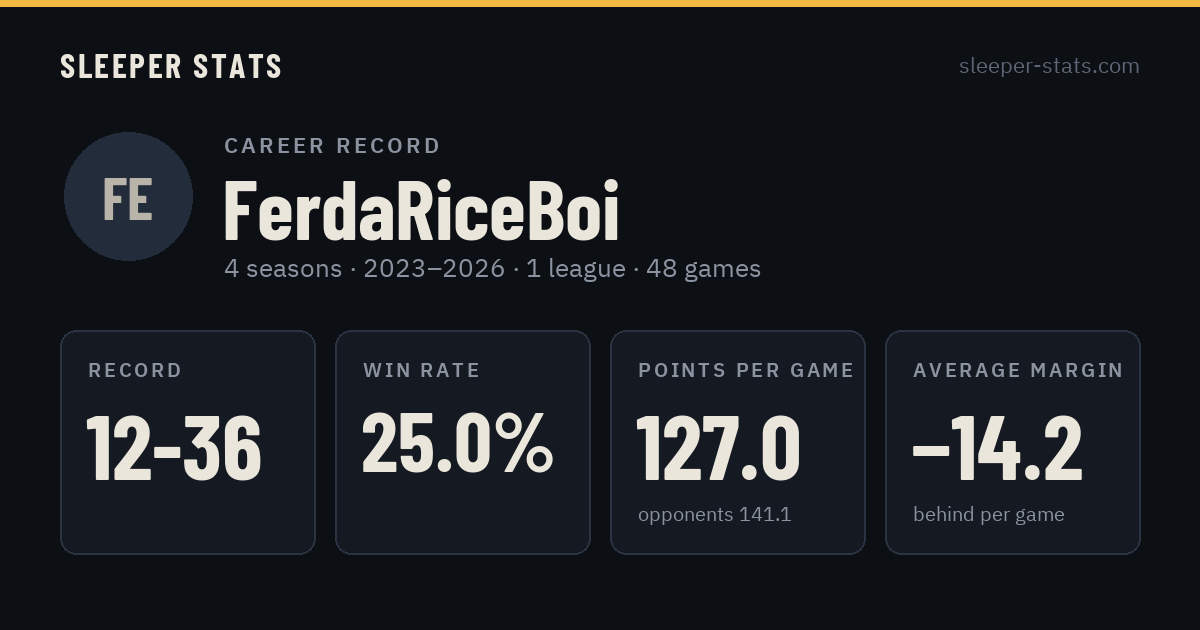Click the Record card showing 12-36
1200x630 pixels.
[188, 442]
